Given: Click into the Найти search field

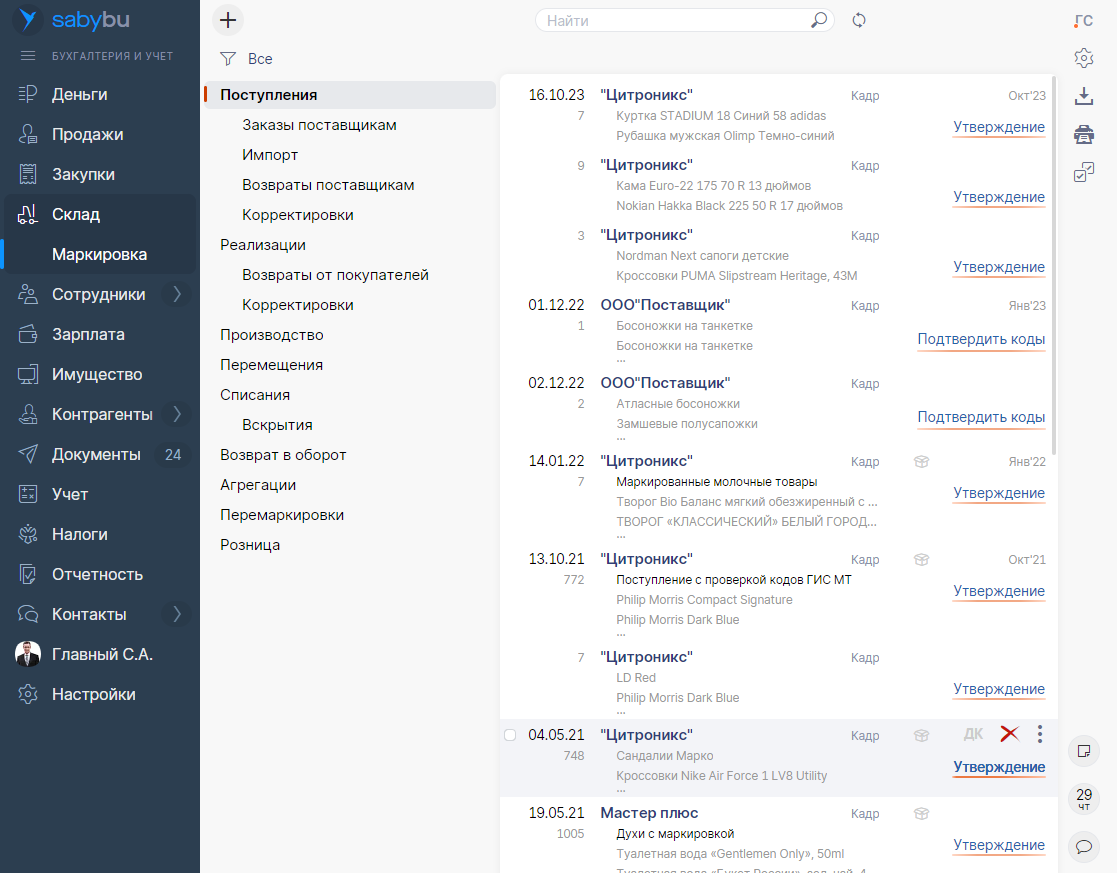Looking at the screenshot, I should pyautogui.click(x=675, y=20).
